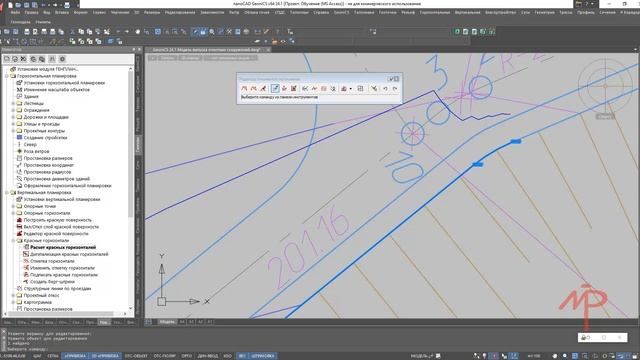Click the highlighted edit tool in floating toolbar
This screenshot has width=640, height=360.
(275, 89)
